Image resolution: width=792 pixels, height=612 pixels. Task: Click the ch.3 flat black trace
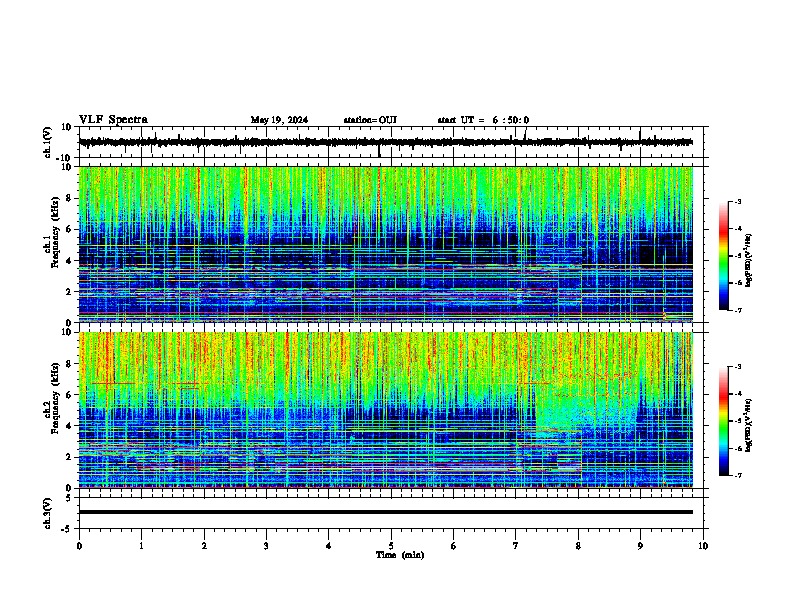click(x=386, y=512)
